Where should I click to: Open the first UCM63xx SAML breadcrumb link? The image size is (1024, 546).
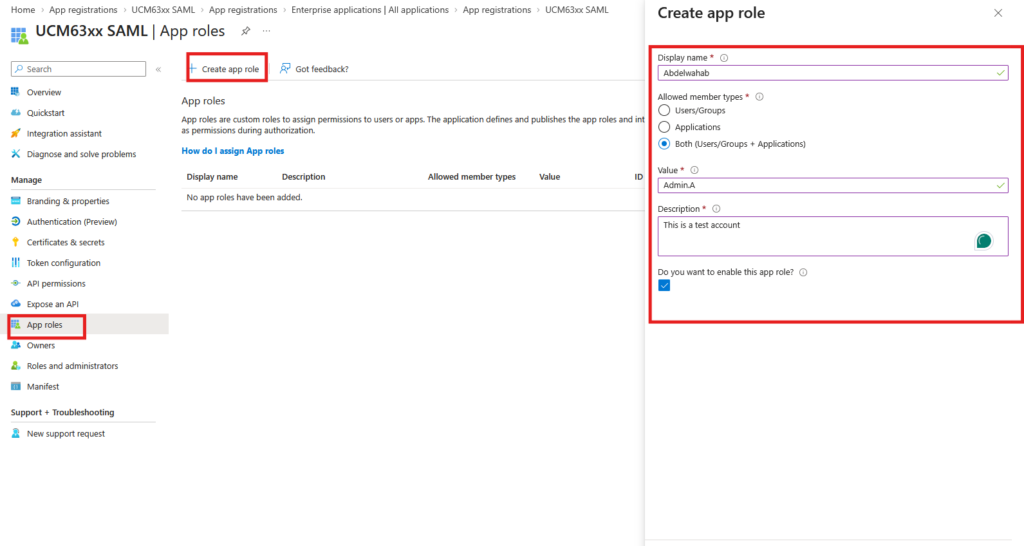163,10
